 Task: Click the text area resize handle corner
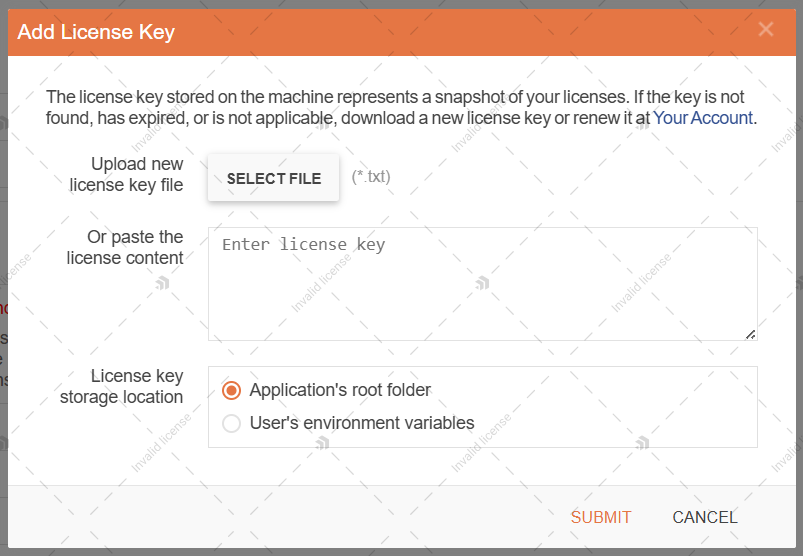click(x=750, y=334)
